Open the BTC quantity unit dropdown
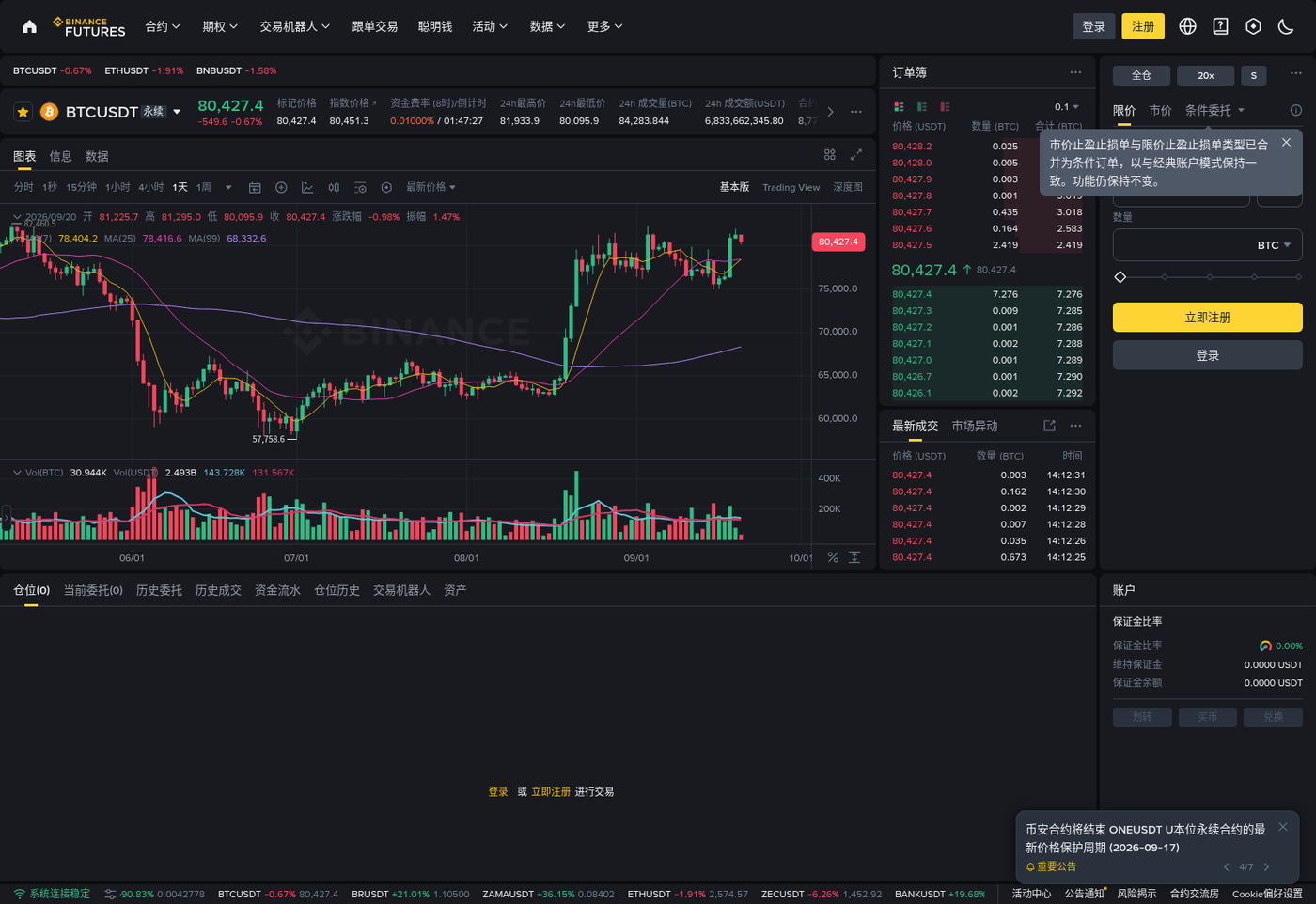Viewport: 1316px width, 904px height. (x=1274, y=245)
